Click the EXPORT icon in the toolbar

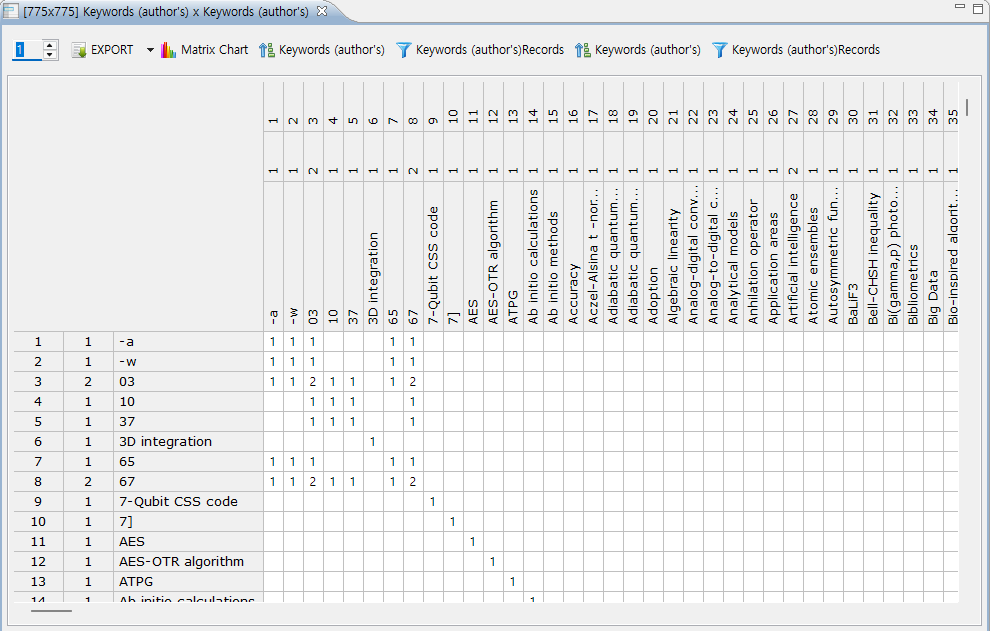(79, 50)
